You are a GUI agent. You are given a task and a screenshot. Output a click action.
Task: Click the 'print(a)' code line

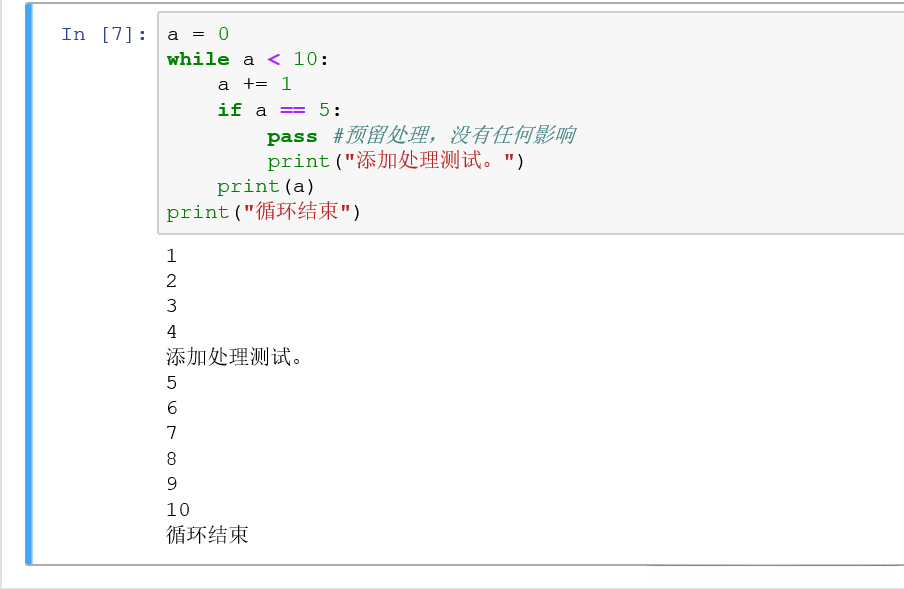[x=266, y=186]
